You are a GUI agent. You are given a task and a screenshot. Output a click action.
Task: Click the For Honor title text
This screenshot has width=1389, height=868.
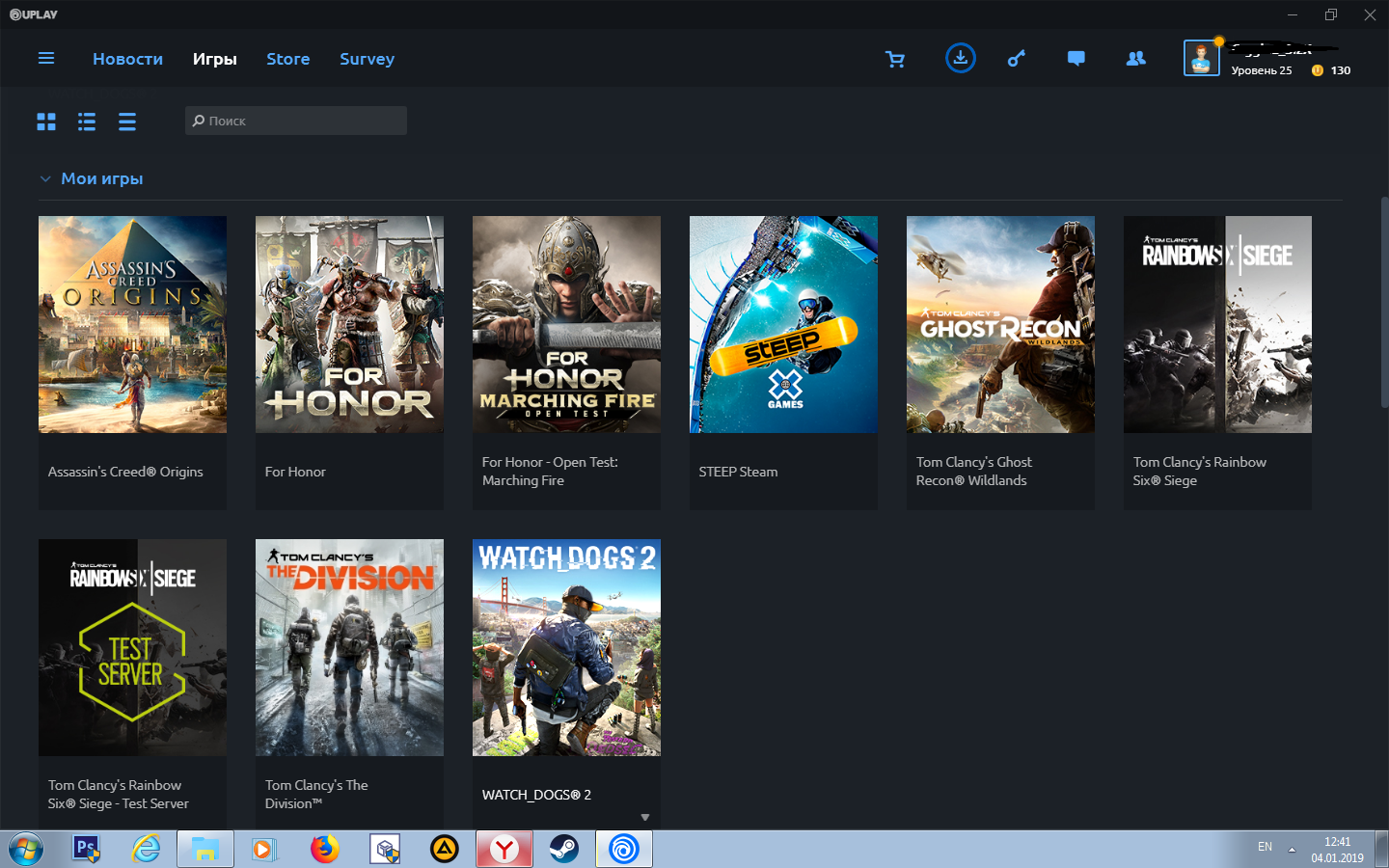(295, 472)
